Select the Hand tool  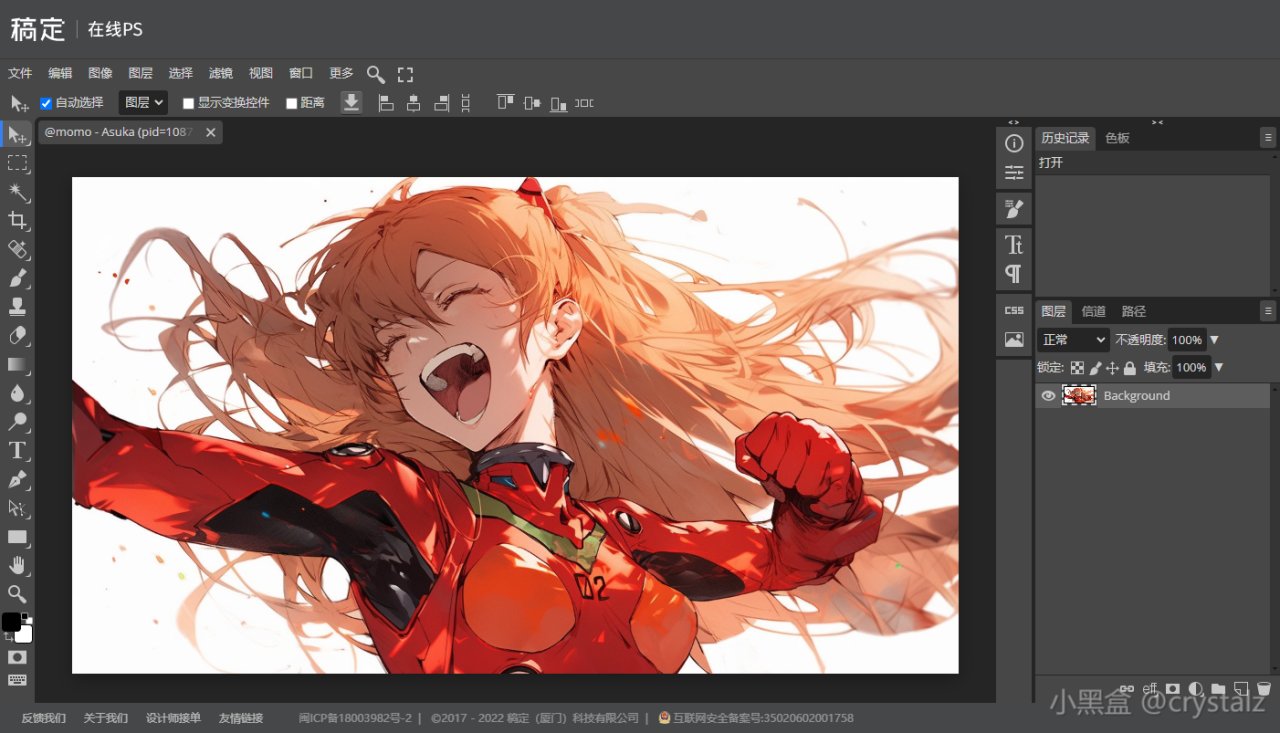(17, 565)
